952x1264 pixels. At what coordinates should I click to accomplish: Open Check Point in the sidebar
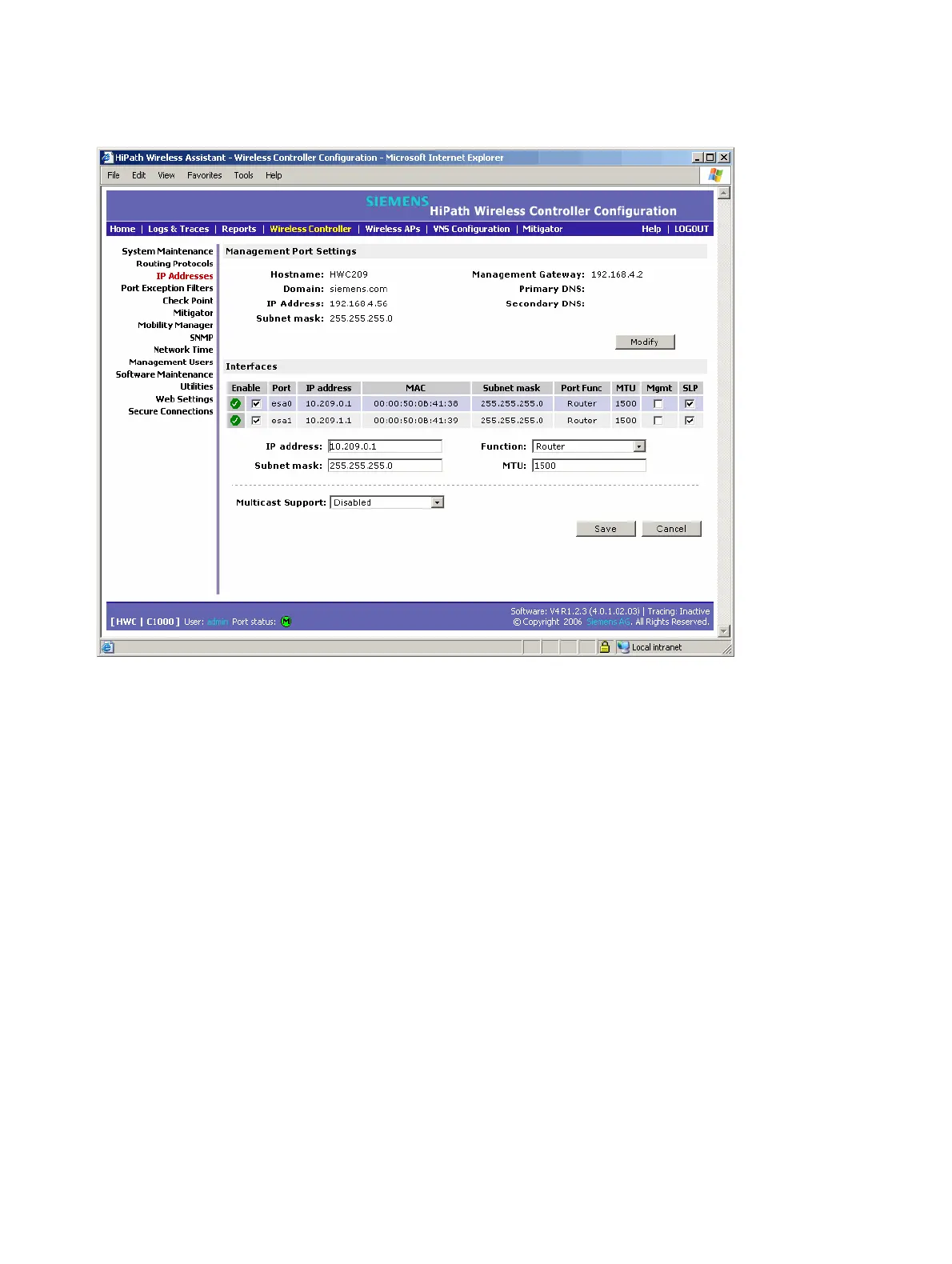tap(188, 301)
